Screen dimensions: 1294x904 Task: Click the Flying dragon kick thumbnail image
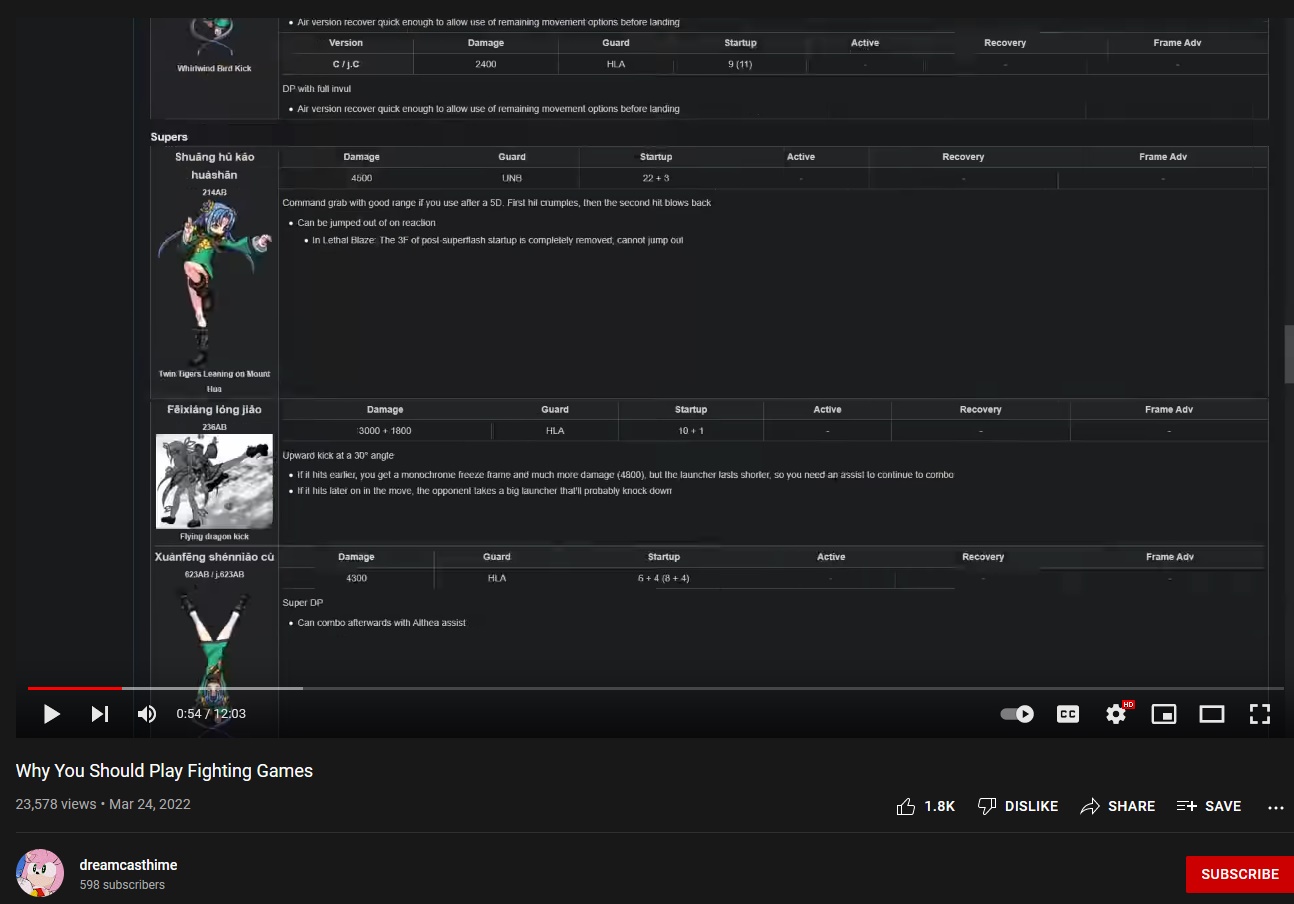tap(214, 481)
